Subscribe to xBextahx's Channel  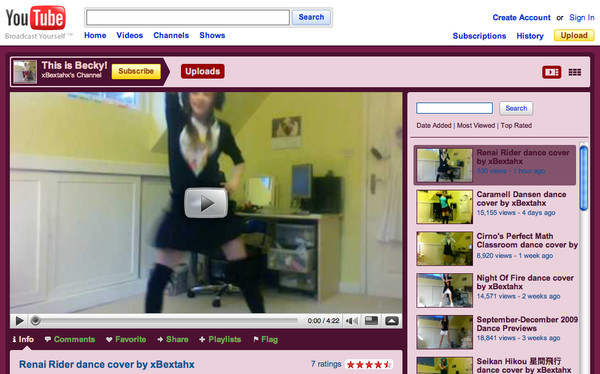[x=136, y=72]
